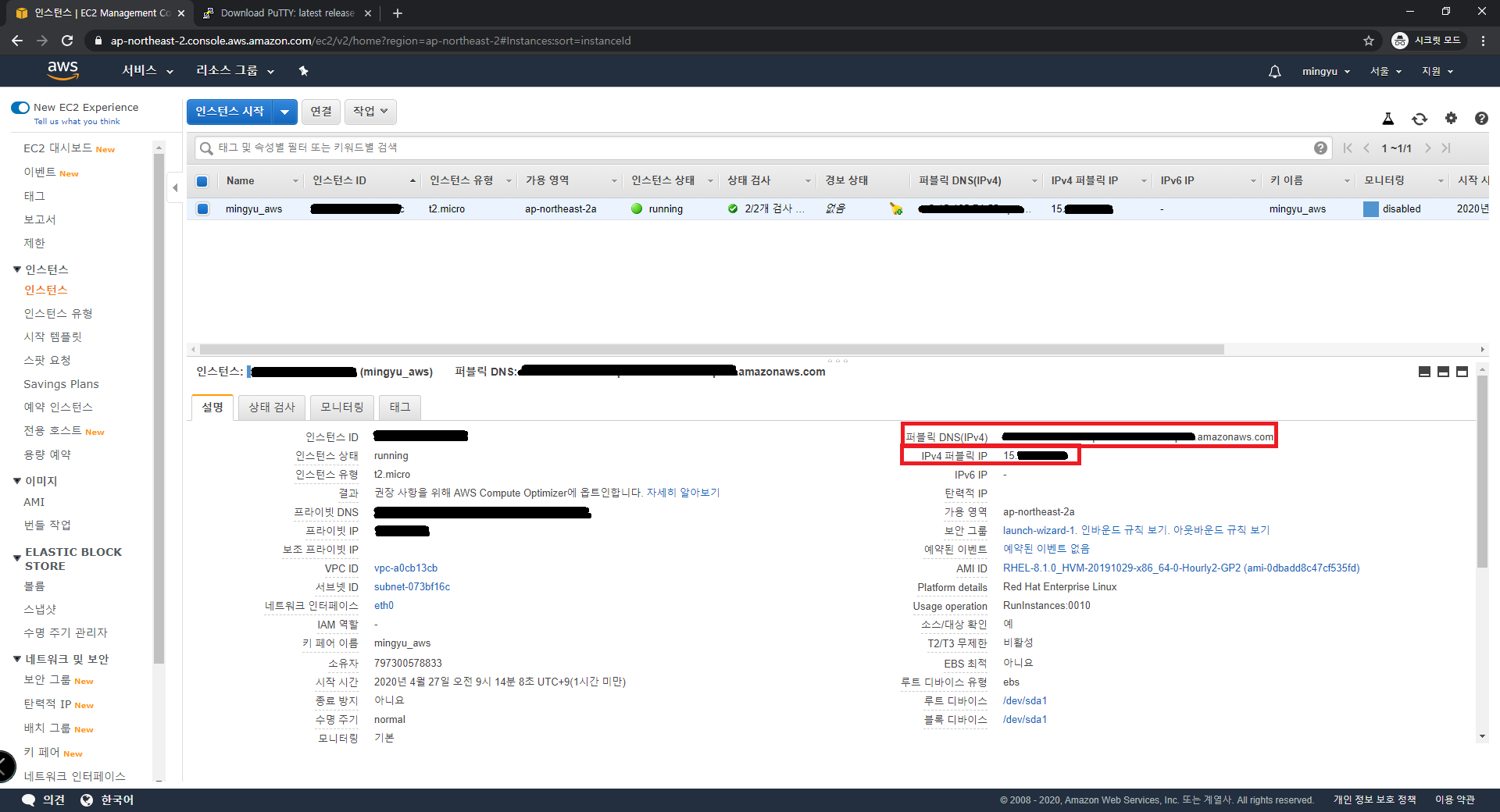Go to previous page of results
The height and width of the screenshot is (812, 1500).
1366,148
